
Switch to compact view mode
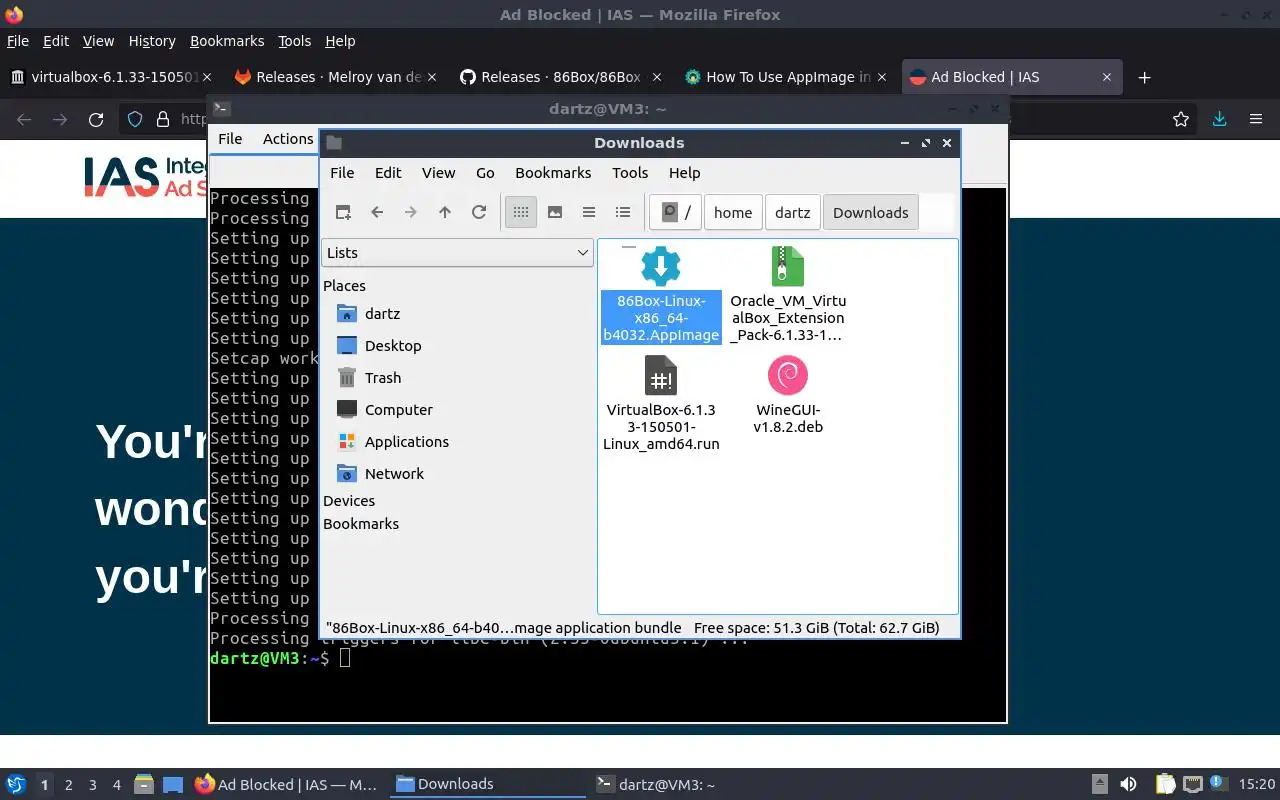[589, 212]
